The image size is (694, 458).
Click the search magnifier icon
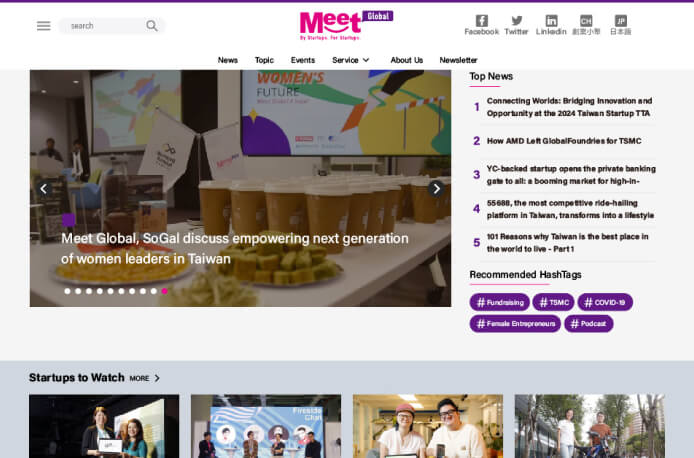coord(152,26)
